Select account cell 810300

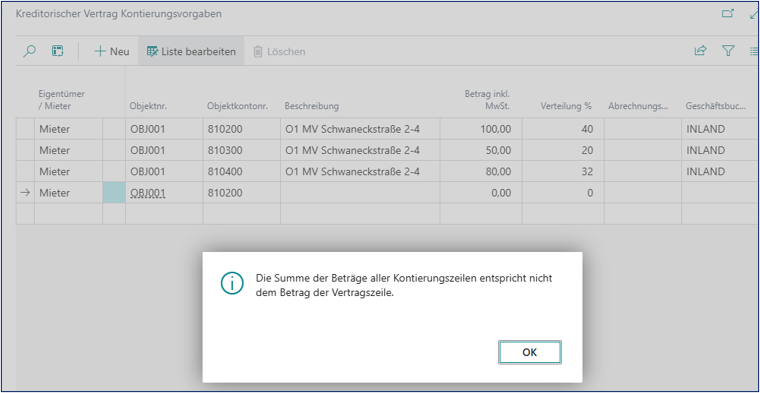pos(241,150)
